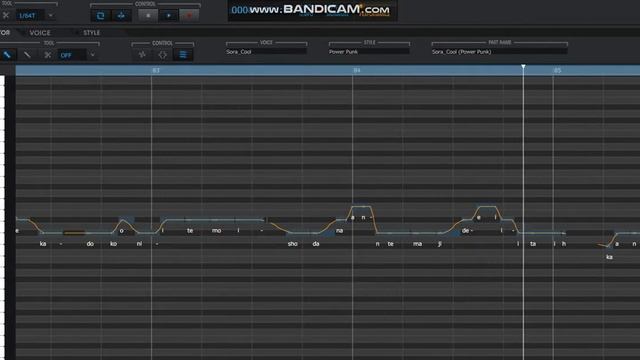Start playback with the play button
The width and height of the screenshot is (640, 360).
coord(168,16)
